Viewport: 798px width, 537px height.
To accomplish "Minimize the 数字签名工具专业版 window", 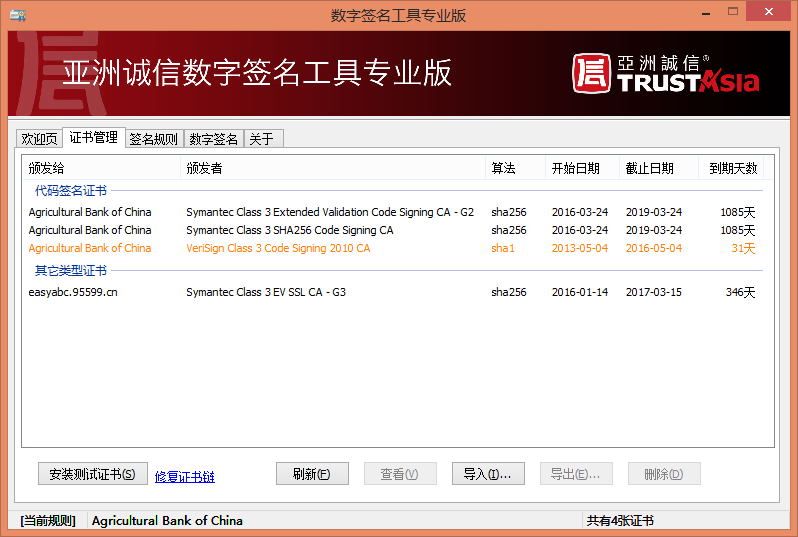I will point(706,13).
